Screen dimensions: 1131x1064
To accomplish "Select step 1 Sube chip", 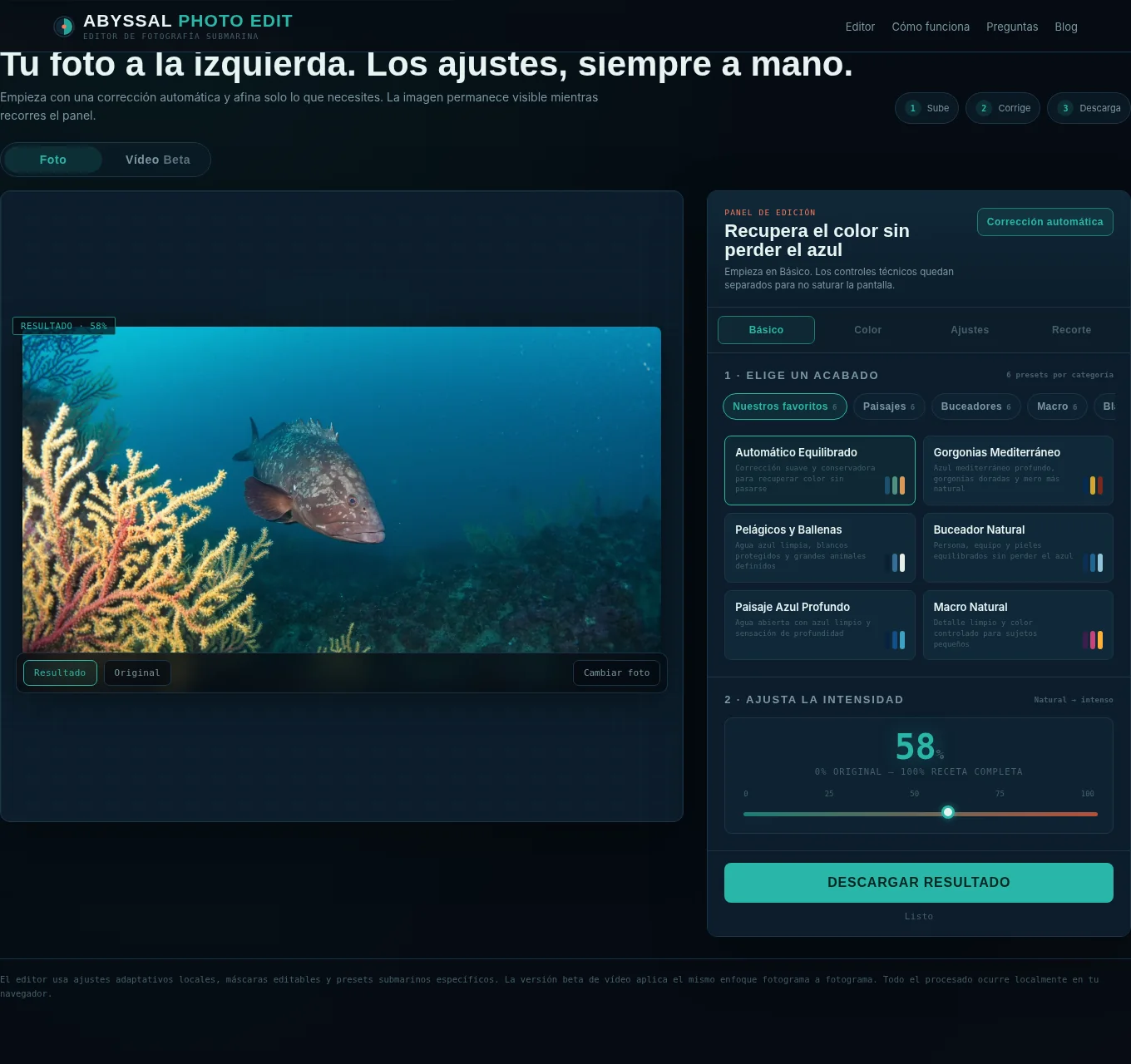I will pos(927,108).
